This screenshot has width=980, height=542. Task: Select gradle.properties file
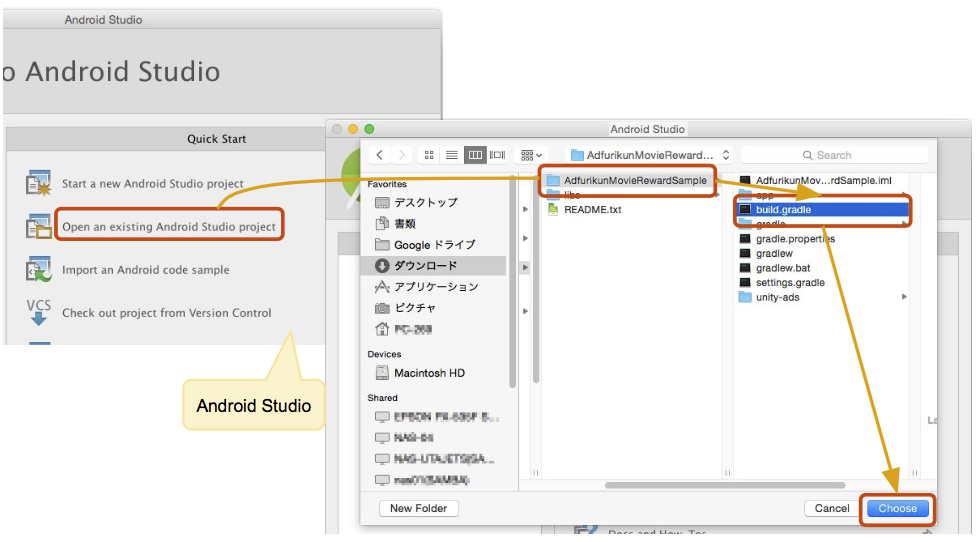[x=795, y=239]
